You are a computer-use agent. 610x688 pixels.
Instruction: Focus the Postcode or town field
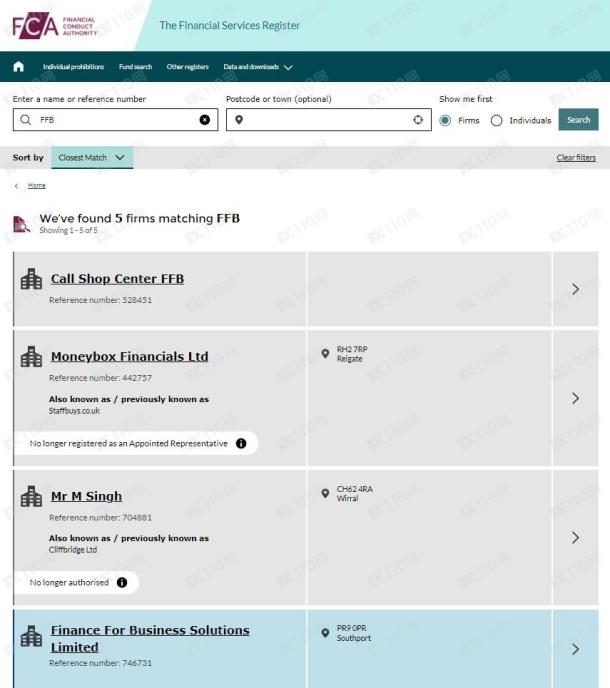coord(329,120)
